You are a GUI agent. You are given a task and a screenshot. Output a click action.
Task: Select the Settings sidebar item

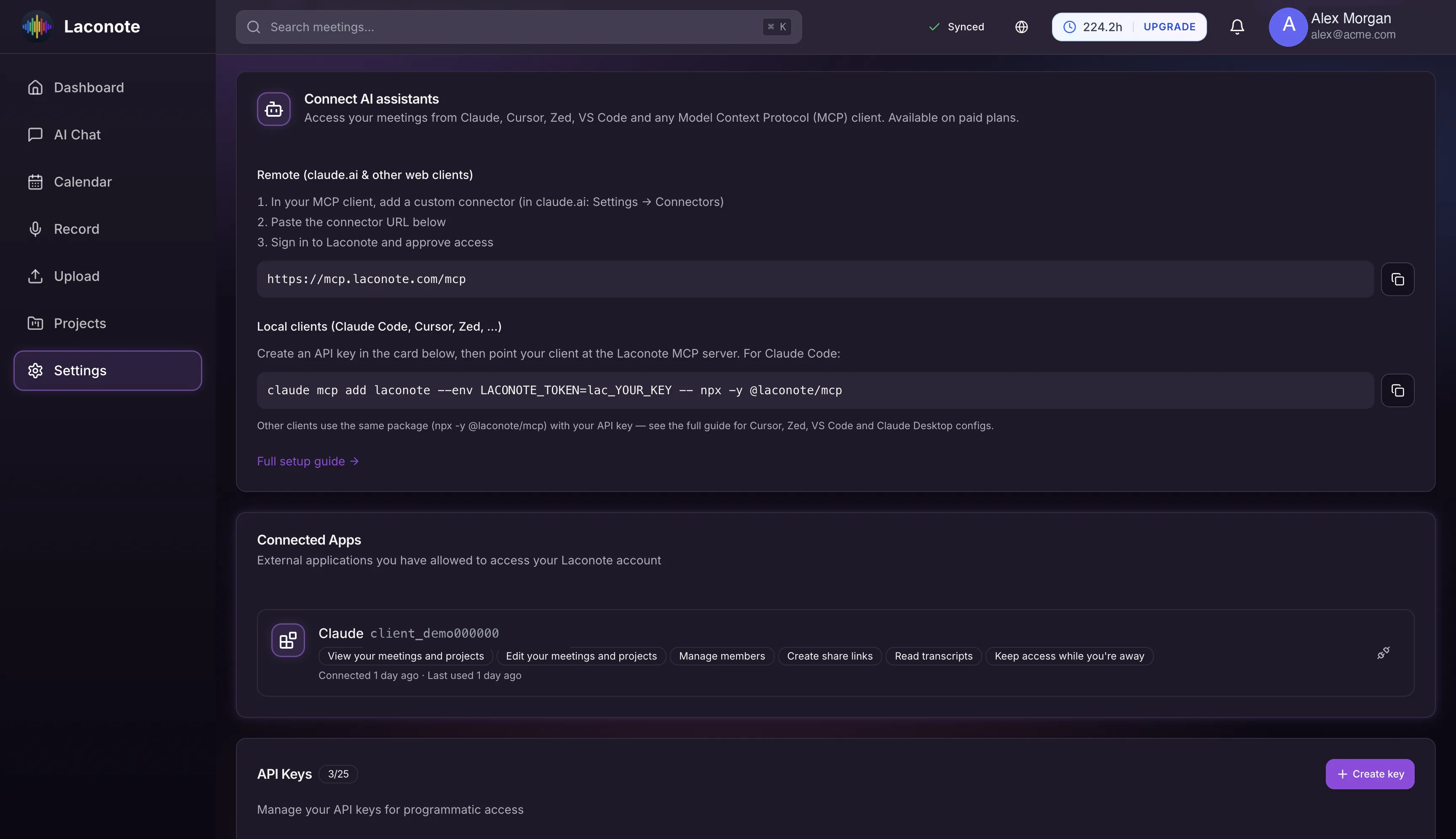pyautogui.click(x=108, y=371)
